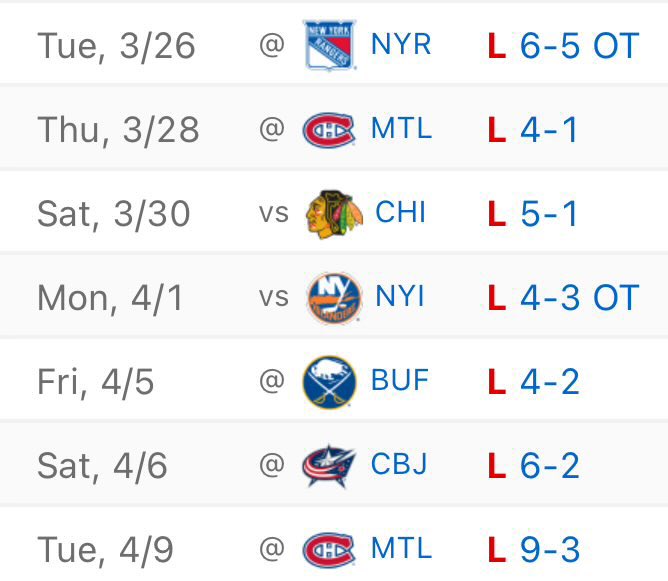The width and height of the screenshot is (668, 581).
Task: Select the Sat, 4/6 game row date
Action: (x=102, y=466)
